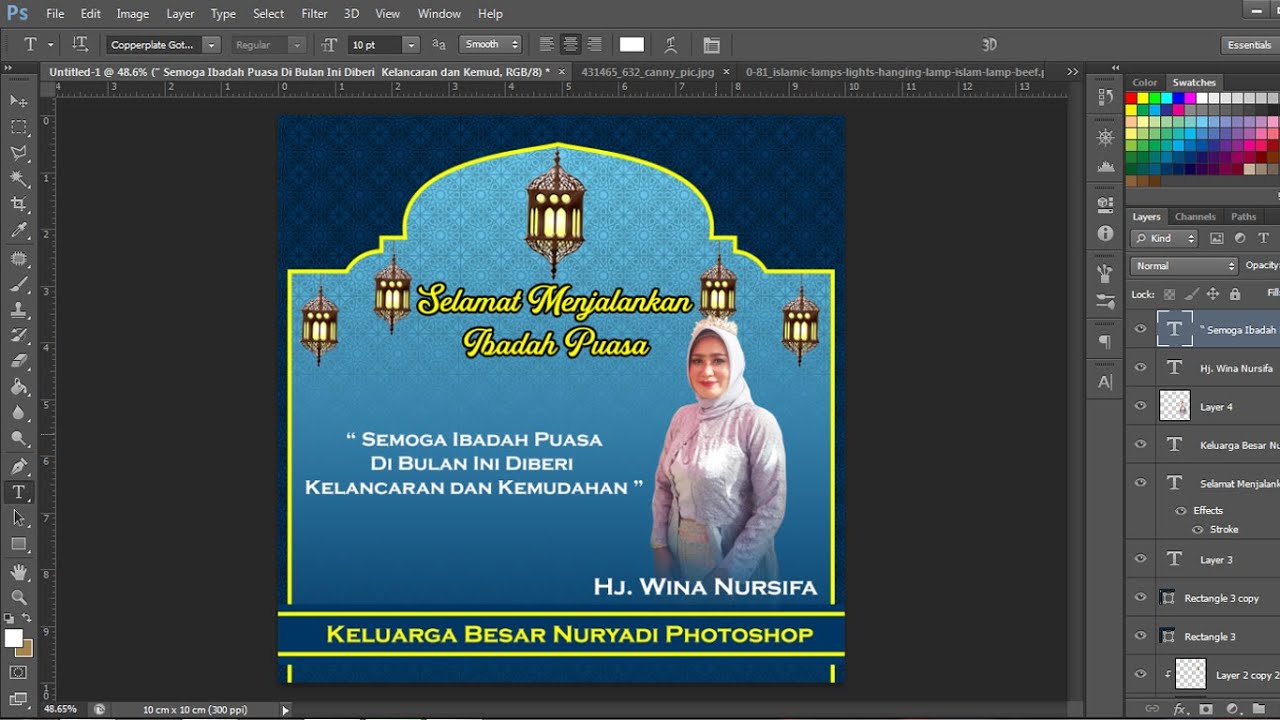Viewport: 1280px width, 720px height.
Task: Select the Clone Stamp tool
Action: [x=18, y=311]
